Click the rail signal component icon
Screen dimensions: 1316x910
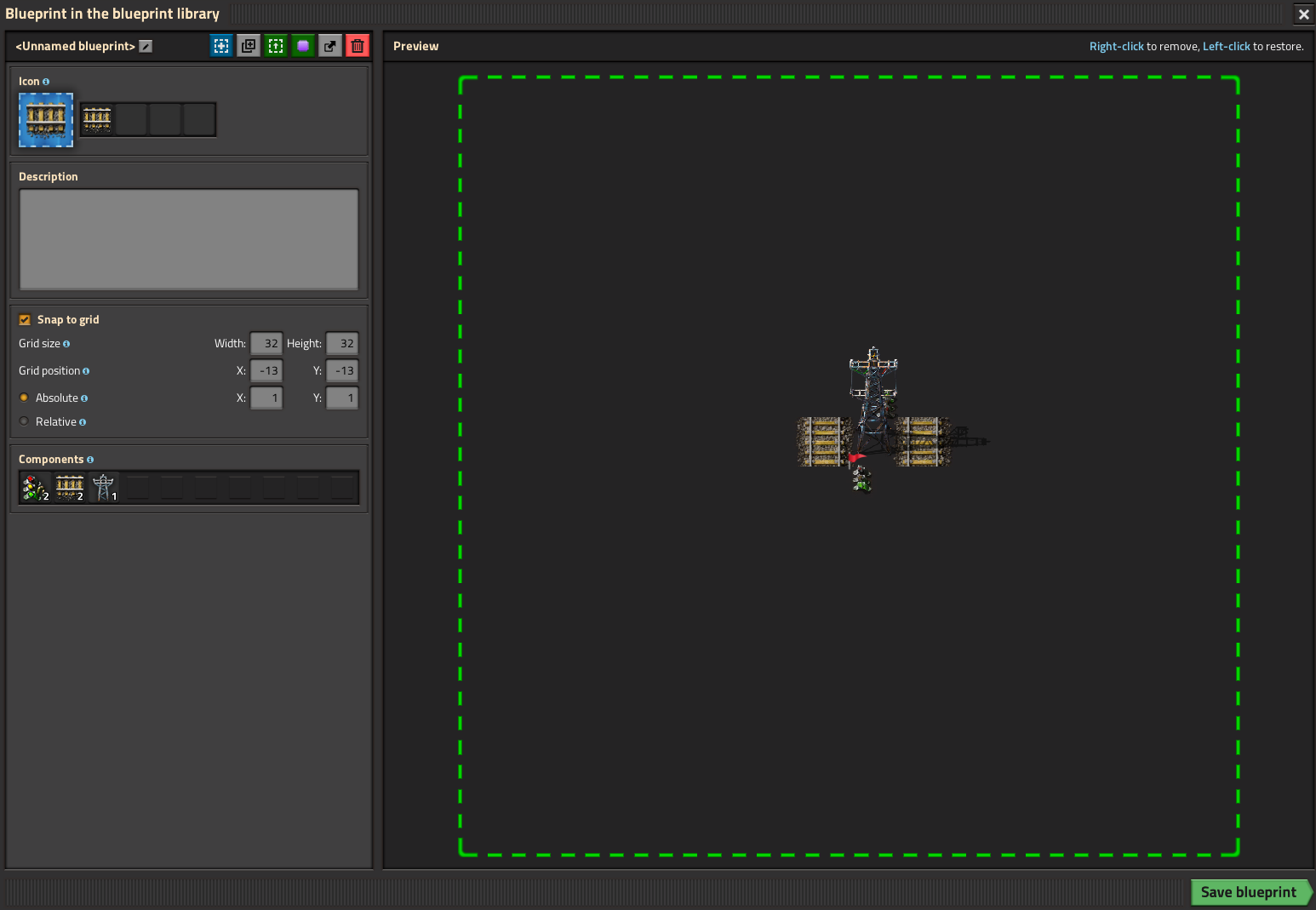[x=35, y=488]
